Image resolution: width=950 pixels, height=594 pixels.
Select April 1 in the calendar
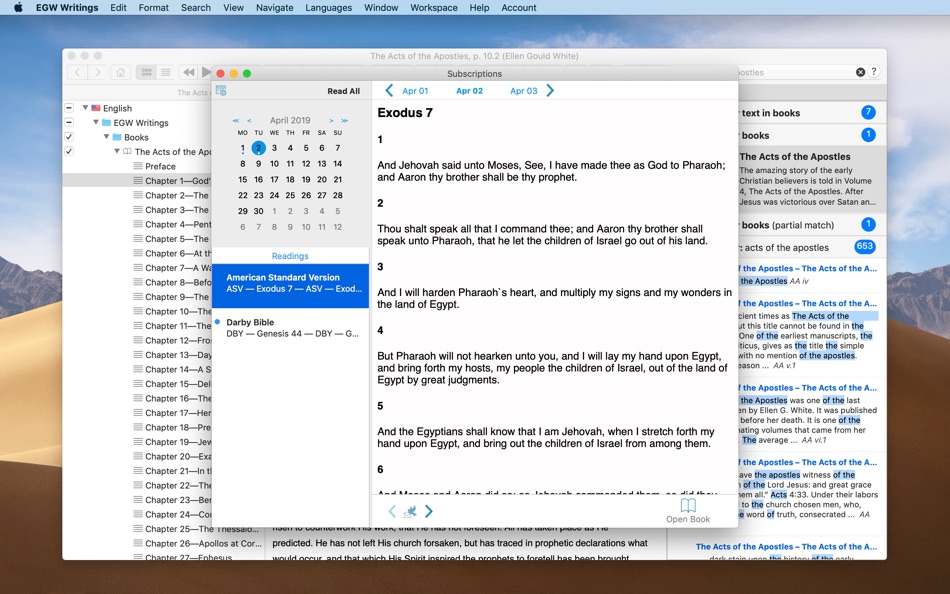click(242, 148)
